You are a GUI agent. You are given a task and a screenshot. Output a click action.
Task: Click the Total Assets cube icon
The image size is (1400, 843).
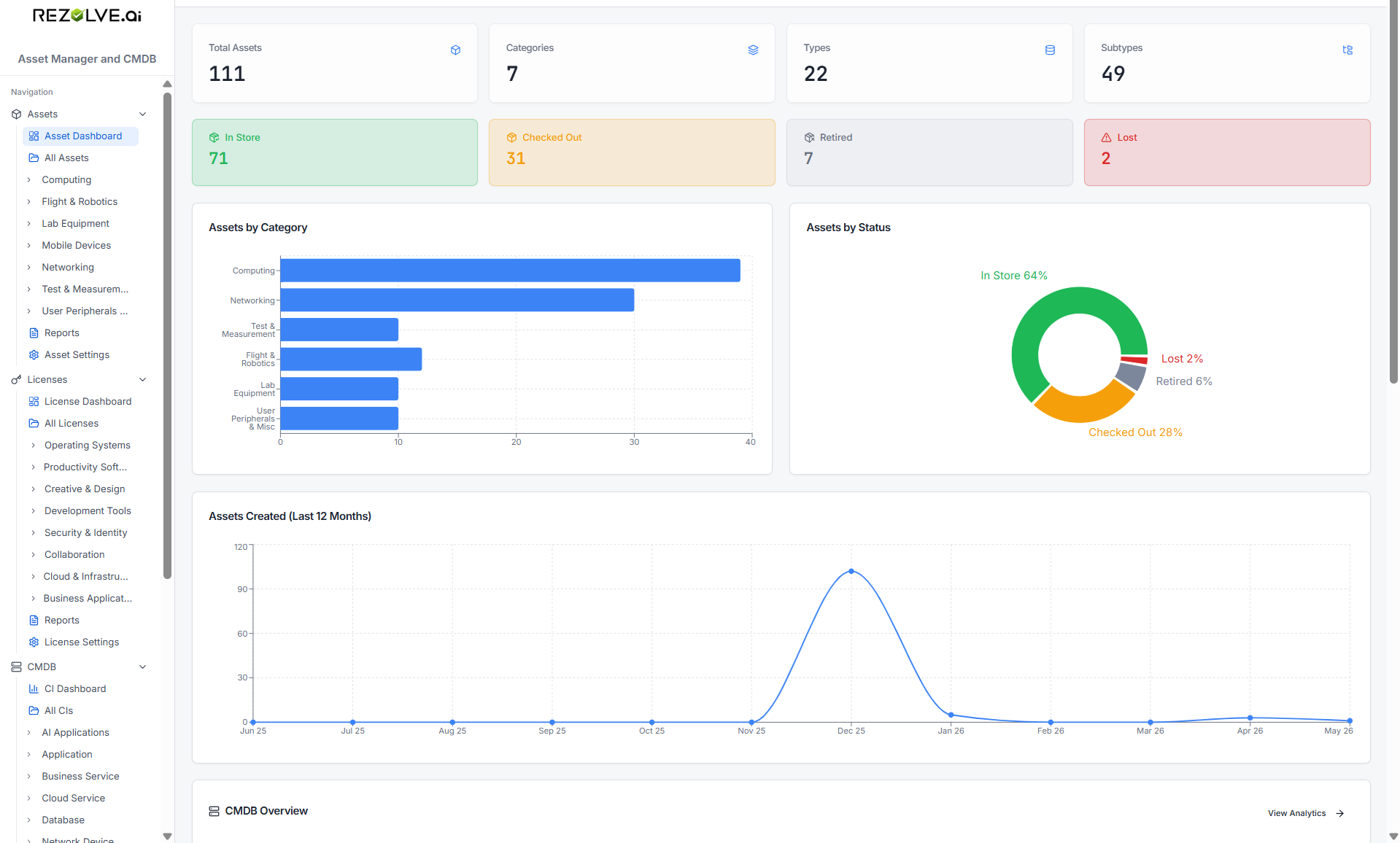point(455,50)
